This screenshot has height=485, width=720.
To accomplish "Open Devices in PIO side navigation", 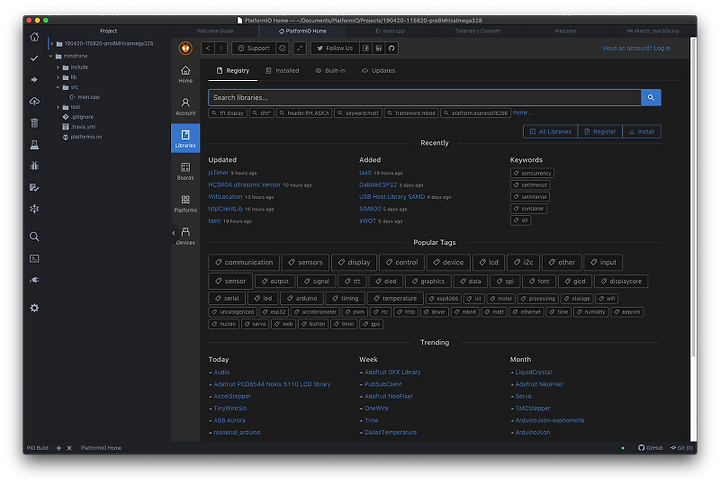I will pyautogui.click(x=186, y=236).
